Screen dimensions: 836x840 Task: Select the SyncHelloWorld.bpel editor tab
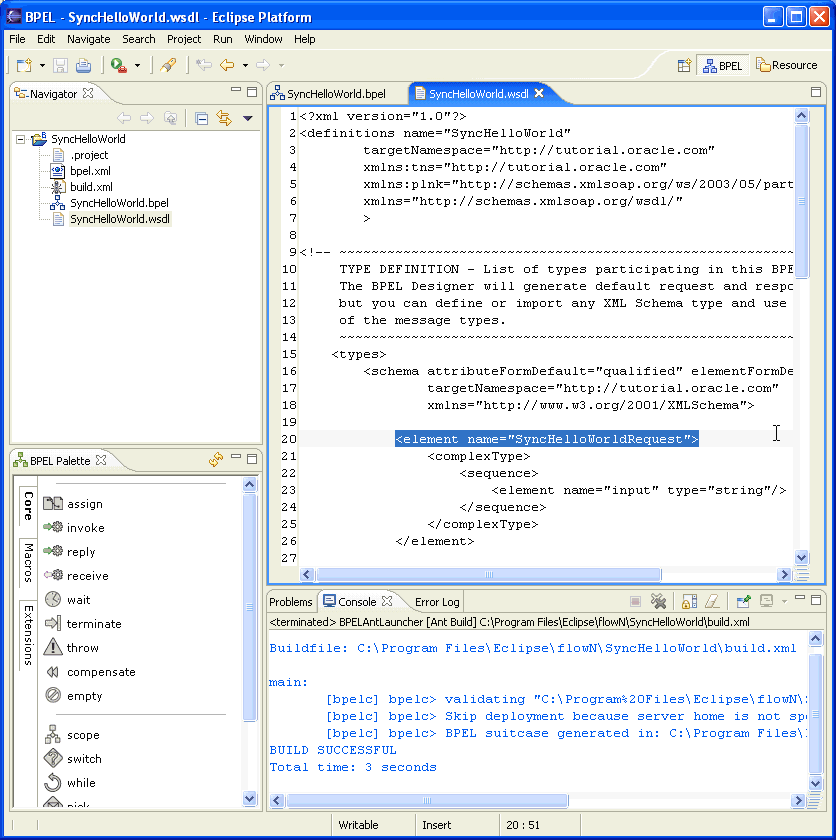pos(328,94)
